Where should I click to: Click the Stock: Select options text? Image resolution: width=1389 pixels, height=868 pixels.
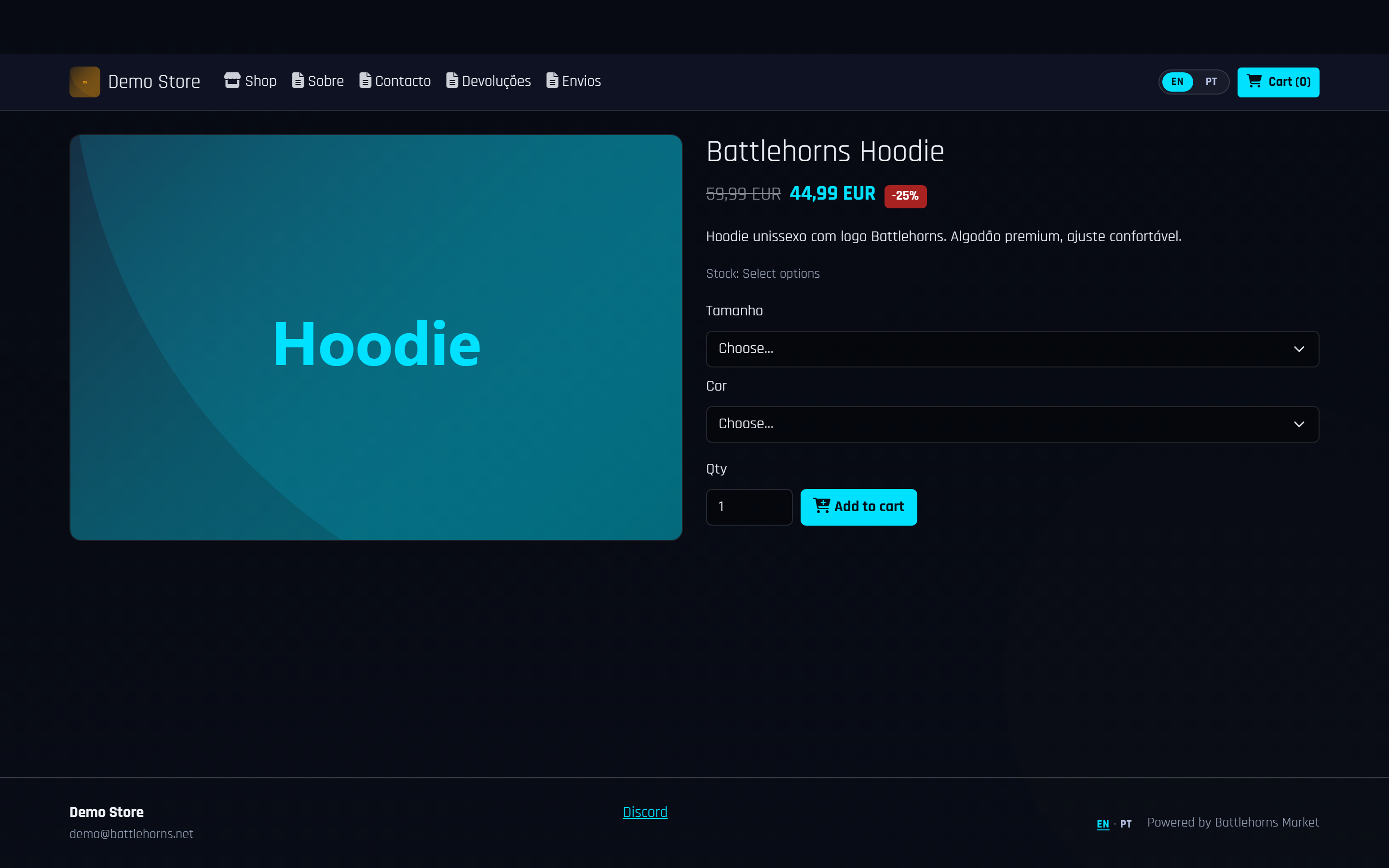(762, 273)
